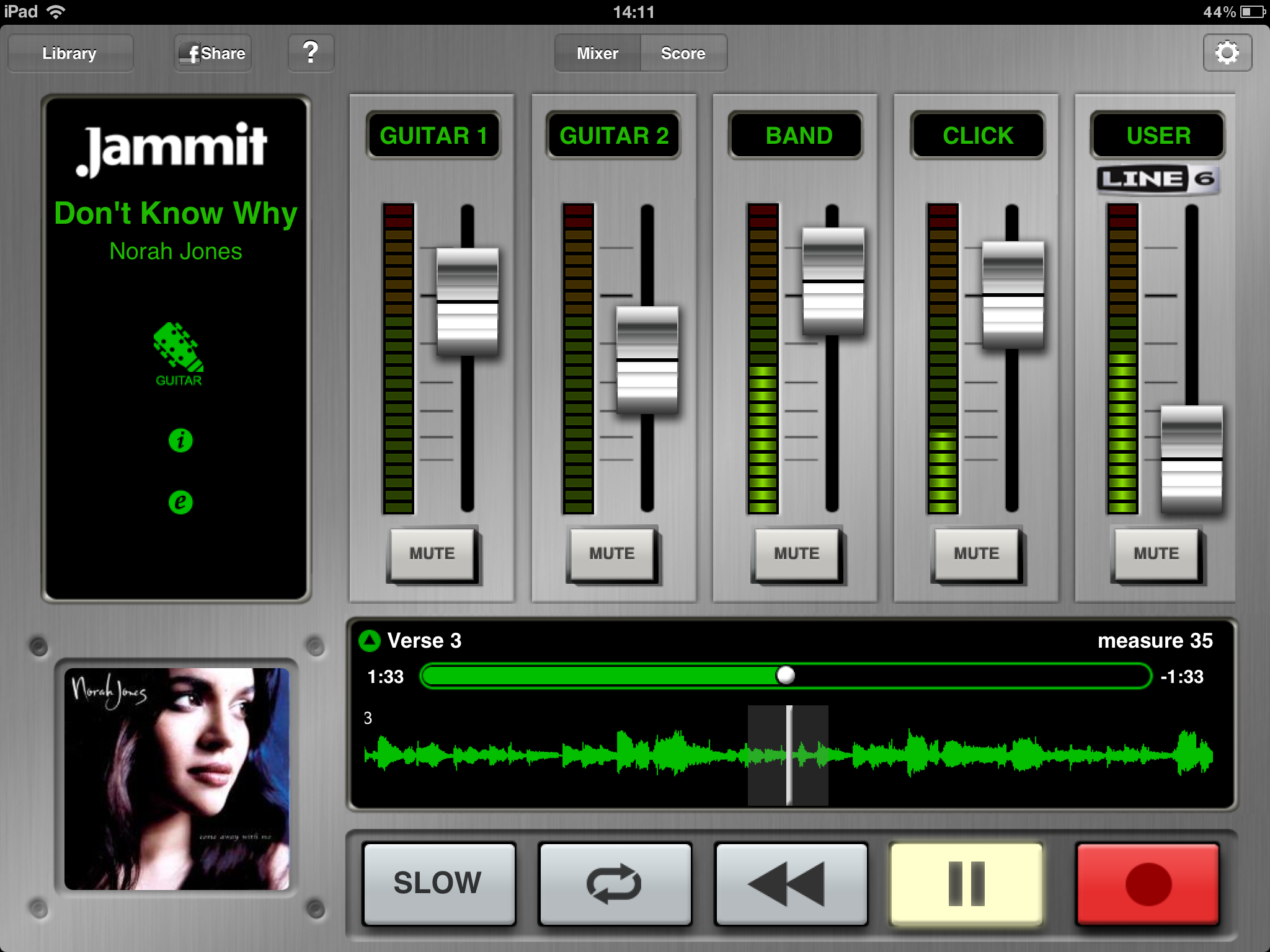Image resolution: width=1270 pixels, height=952 pixels.
Task: Open the song info 'i' icon
Action: click(180, 440)
